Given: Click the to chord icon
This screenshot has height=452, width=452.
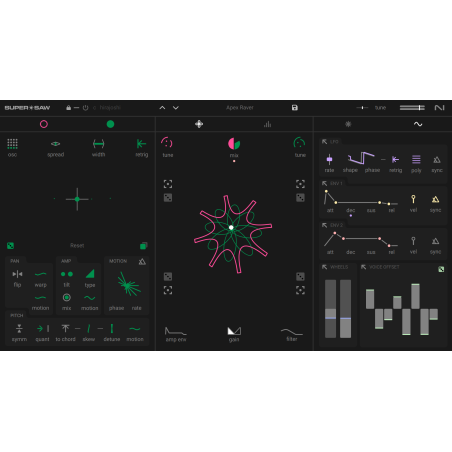Looking at the screenshot, I should coord(65,329).
